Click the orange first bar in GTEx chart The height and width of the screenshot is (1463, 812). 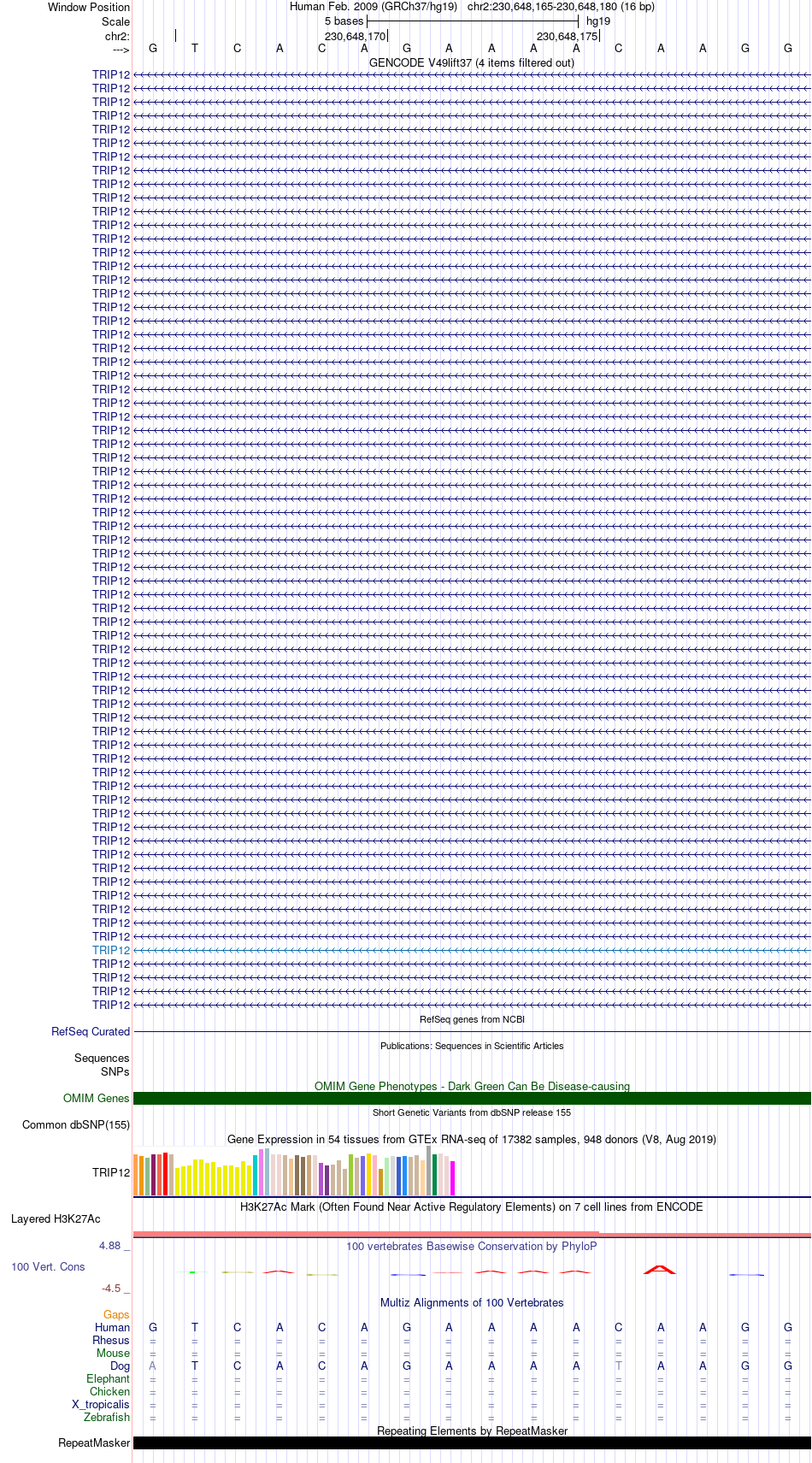point(136,1174)
